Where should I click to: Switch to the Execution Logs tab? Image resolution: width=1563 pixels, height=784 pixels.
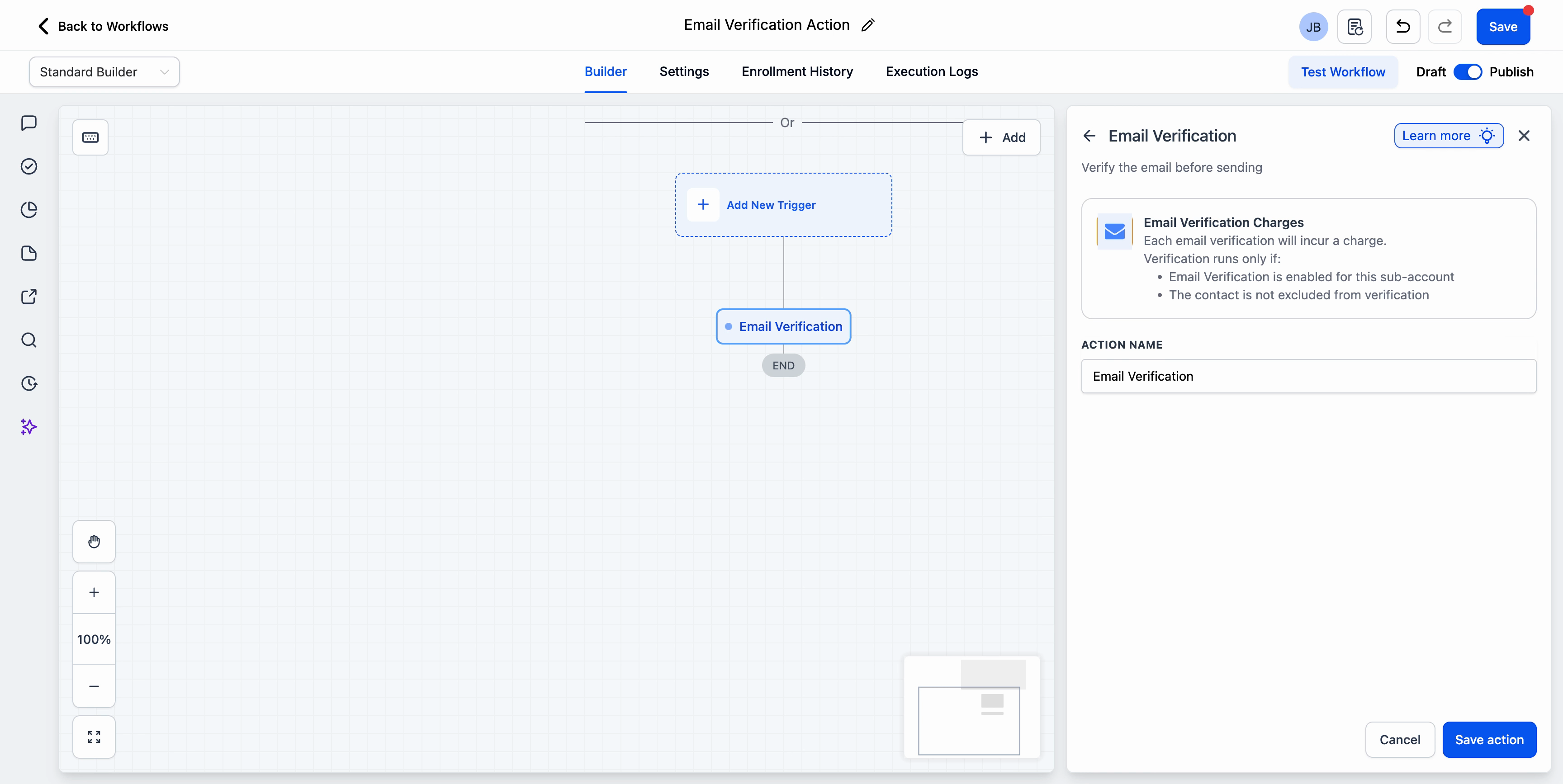pos(931,71)
